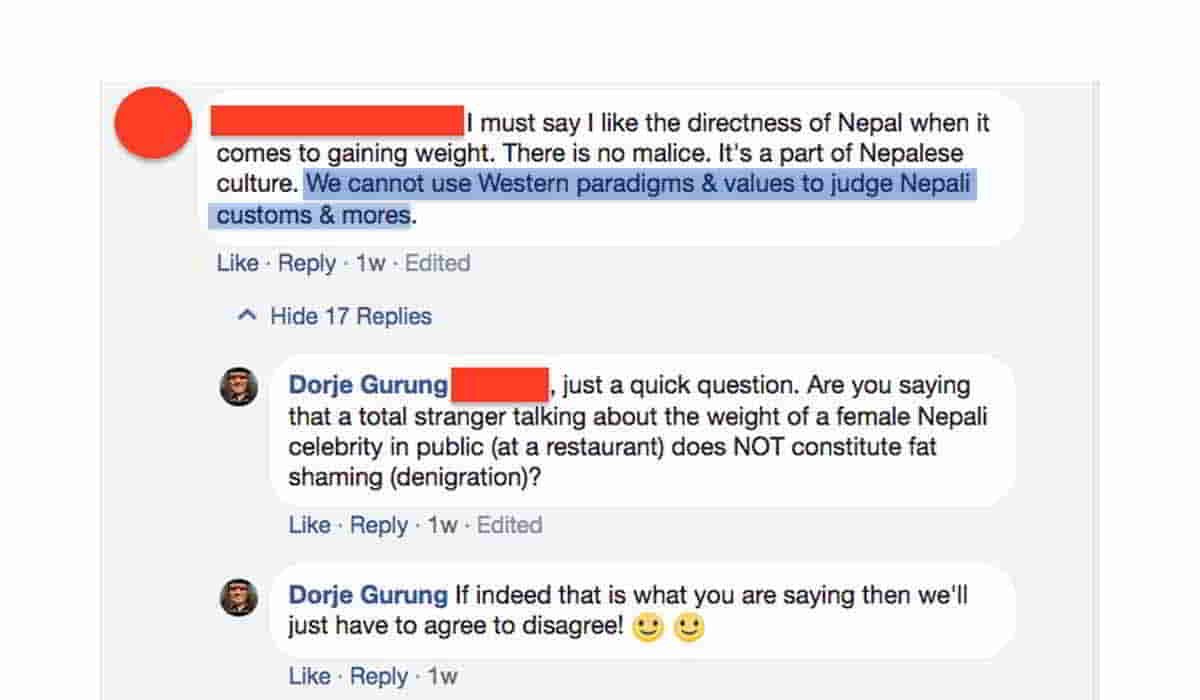Expand edit history by clicking Edited on top comment

[x=437, y=263]
